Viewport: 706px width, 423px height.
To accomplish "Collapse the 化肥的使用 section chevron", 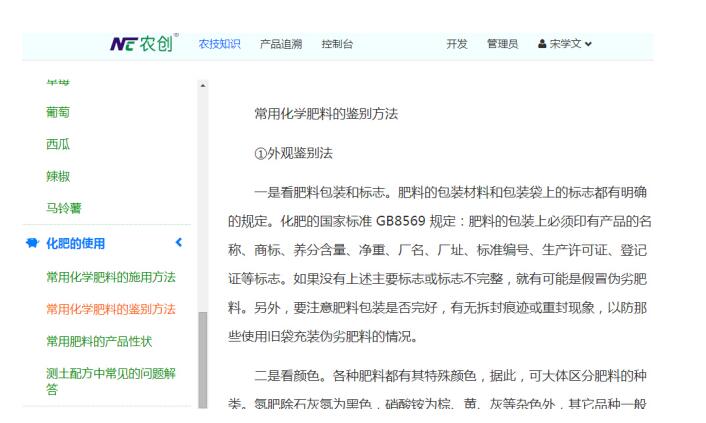I will 179,243.
